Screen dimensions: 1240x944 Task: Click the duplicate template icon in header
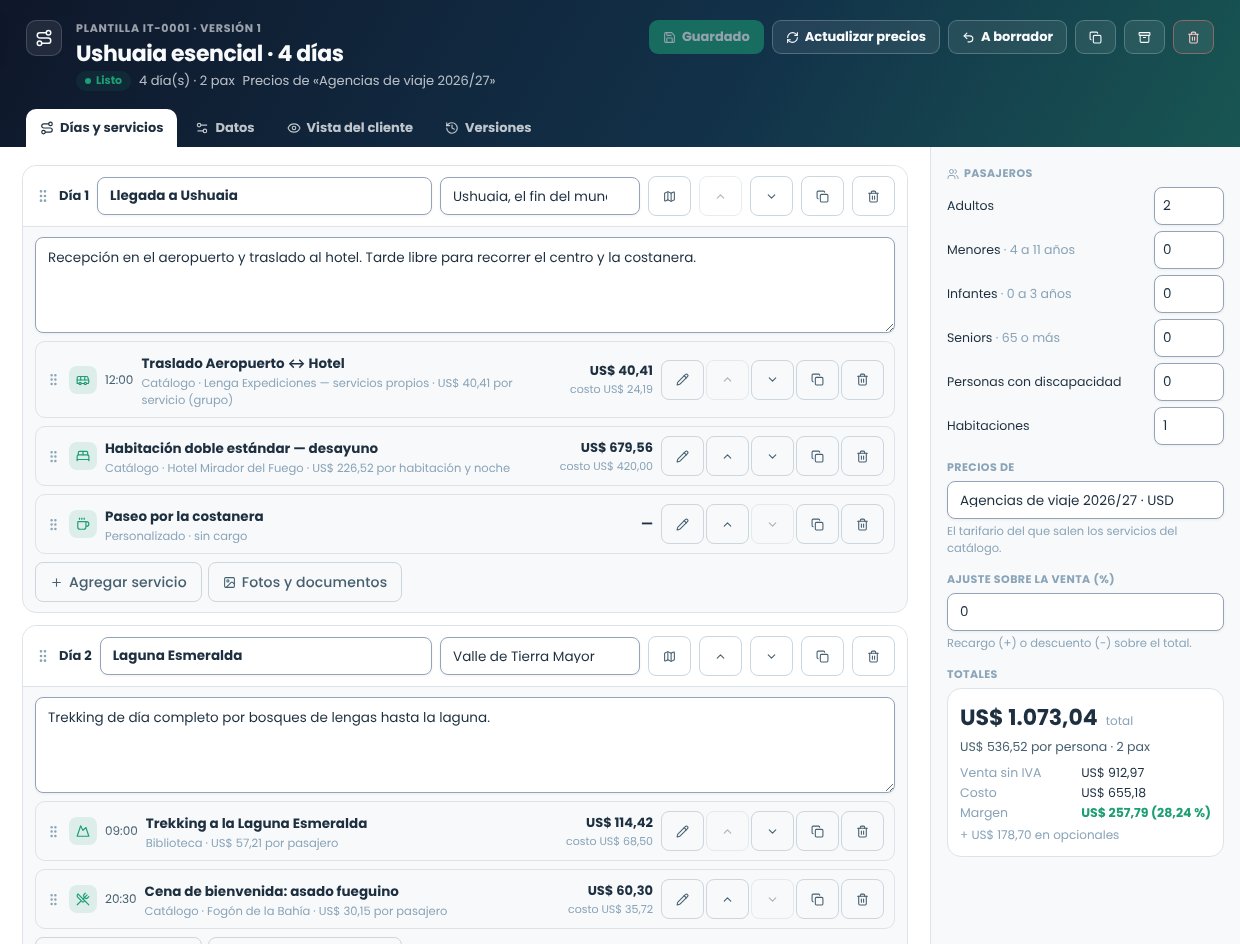tap(1095, 37)
